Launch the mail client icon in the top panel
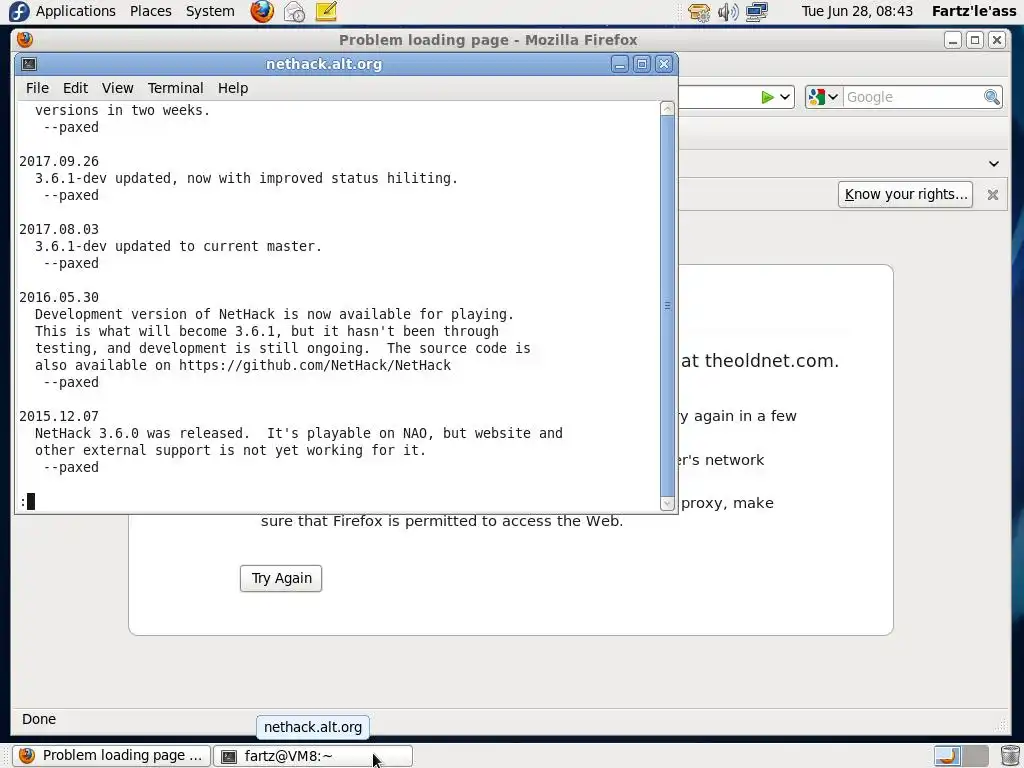The height and width of the screenshot is (768, 1024). point(294,11)
